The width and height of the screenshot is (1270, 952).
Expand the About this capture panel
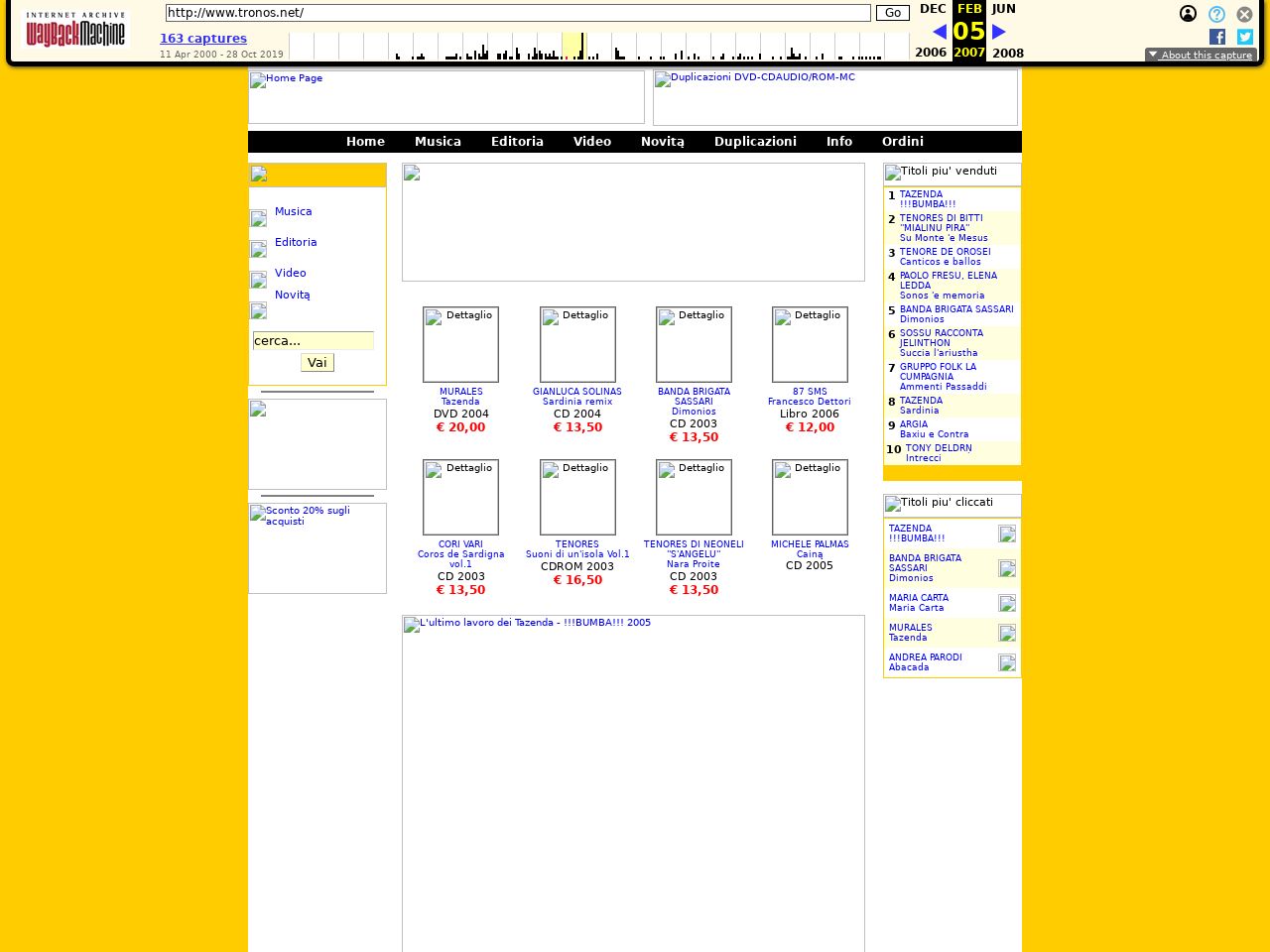click(1201, 55)
